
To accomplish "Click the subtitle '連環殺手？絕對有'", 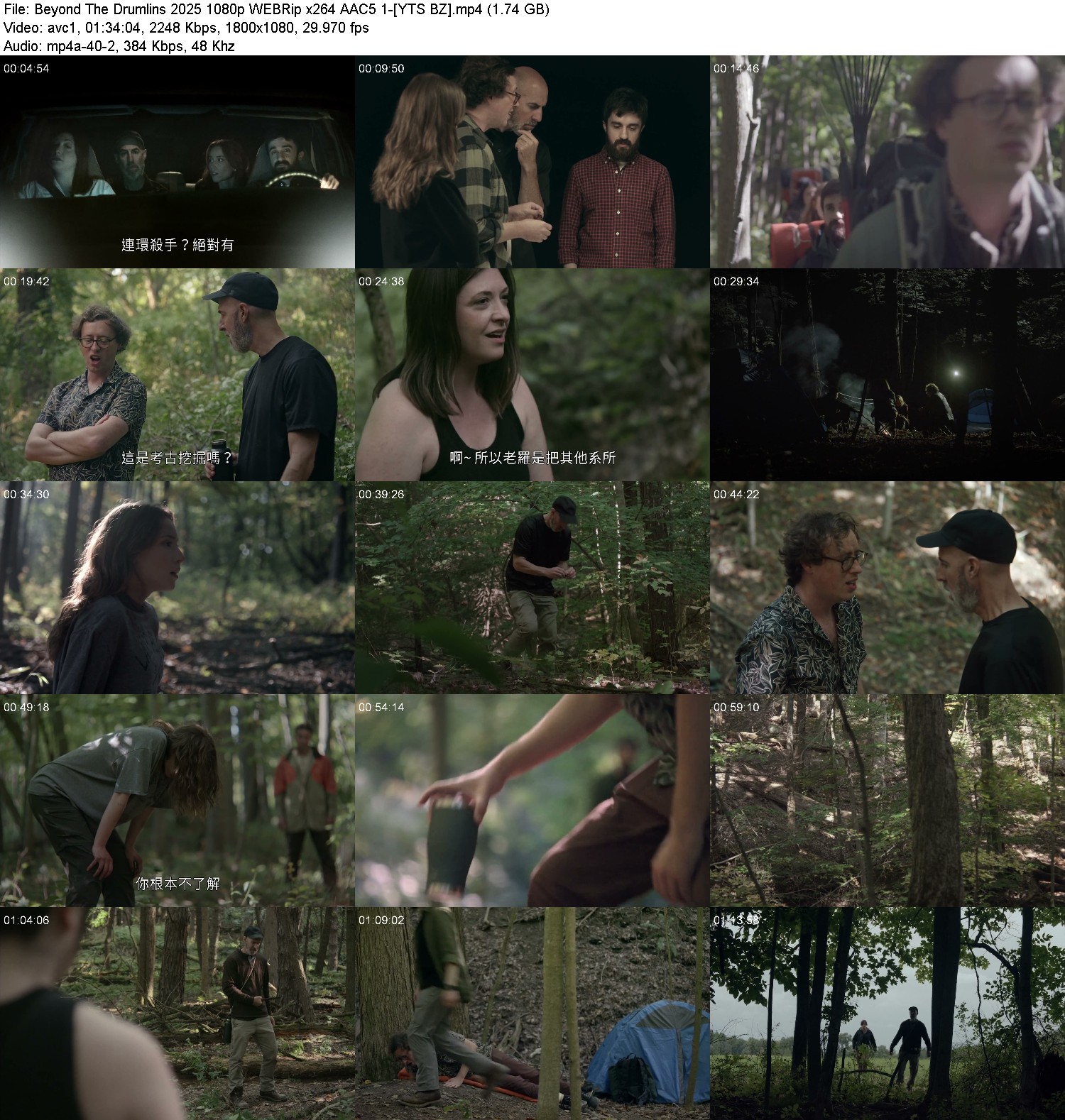I will 177,245.
